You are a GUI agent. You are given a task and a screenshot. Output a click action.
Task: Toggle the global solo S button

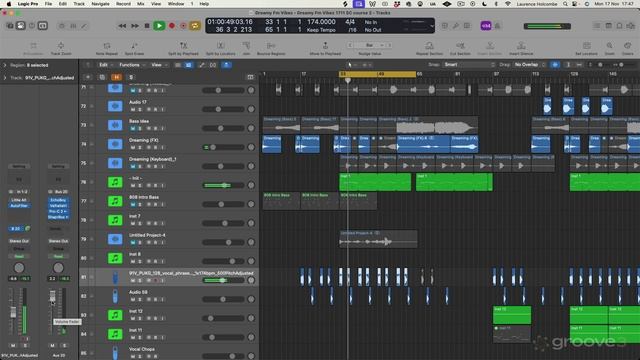click(131, 77)
